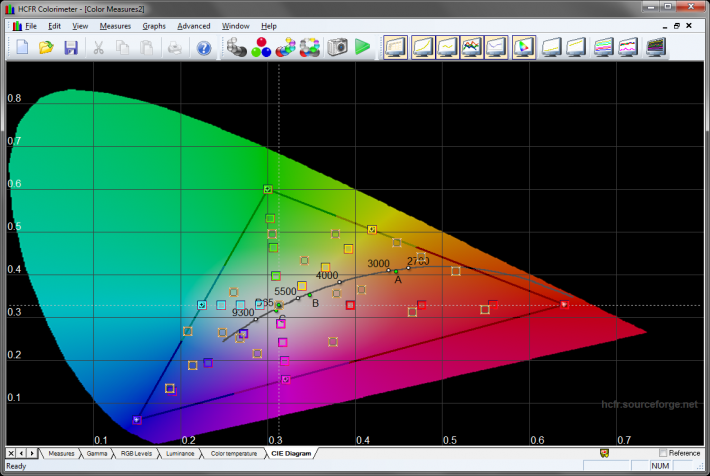Open the Window menu
The height and width of the screenshot is (476, 710).
(235, 26)
